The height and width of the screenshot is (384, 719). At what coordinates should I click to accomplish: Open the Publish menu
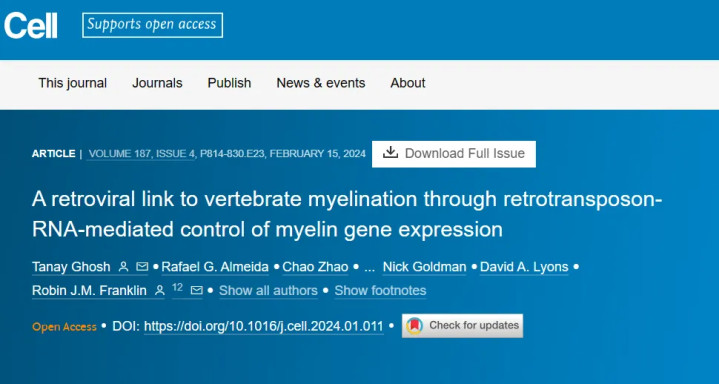(x=229, y=83)
